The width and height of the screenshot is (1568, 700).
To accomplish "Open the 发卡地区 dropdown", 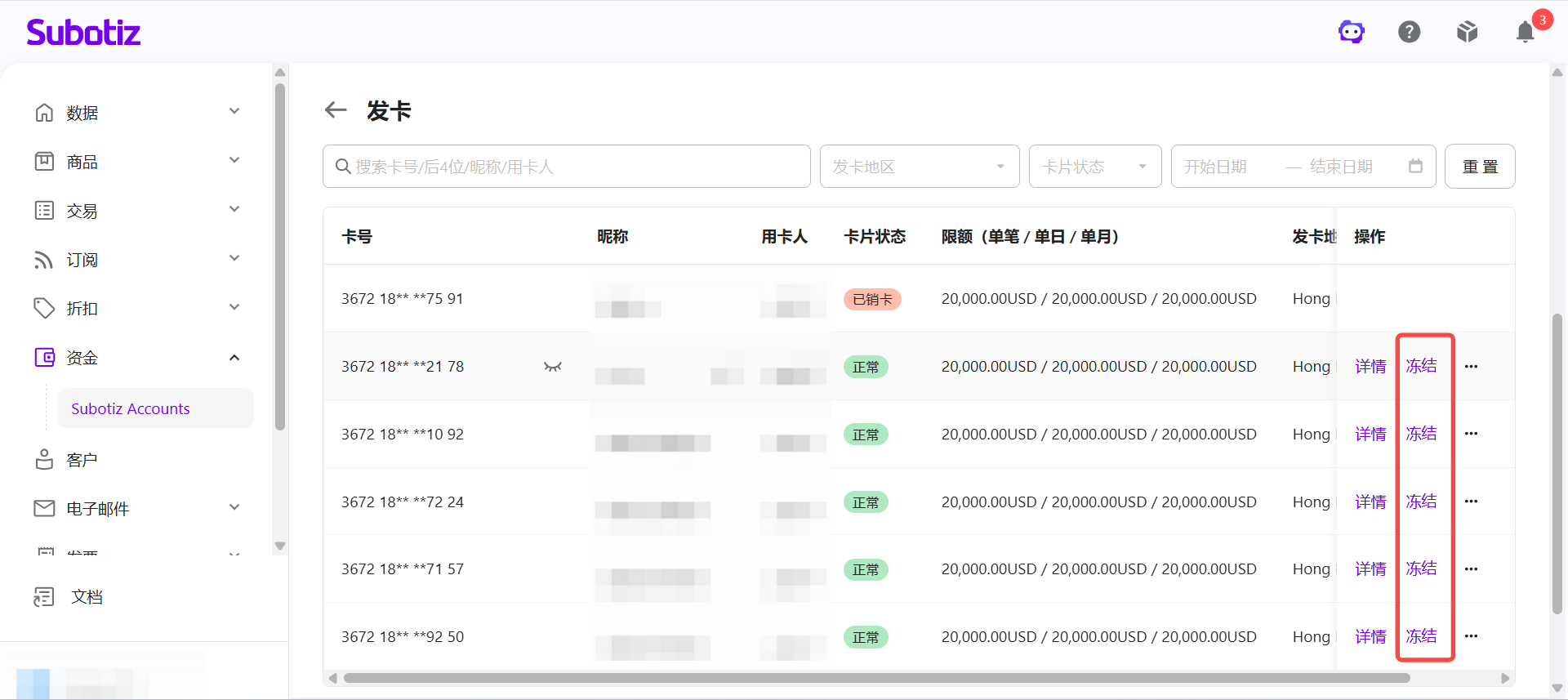I will (920, 167).
